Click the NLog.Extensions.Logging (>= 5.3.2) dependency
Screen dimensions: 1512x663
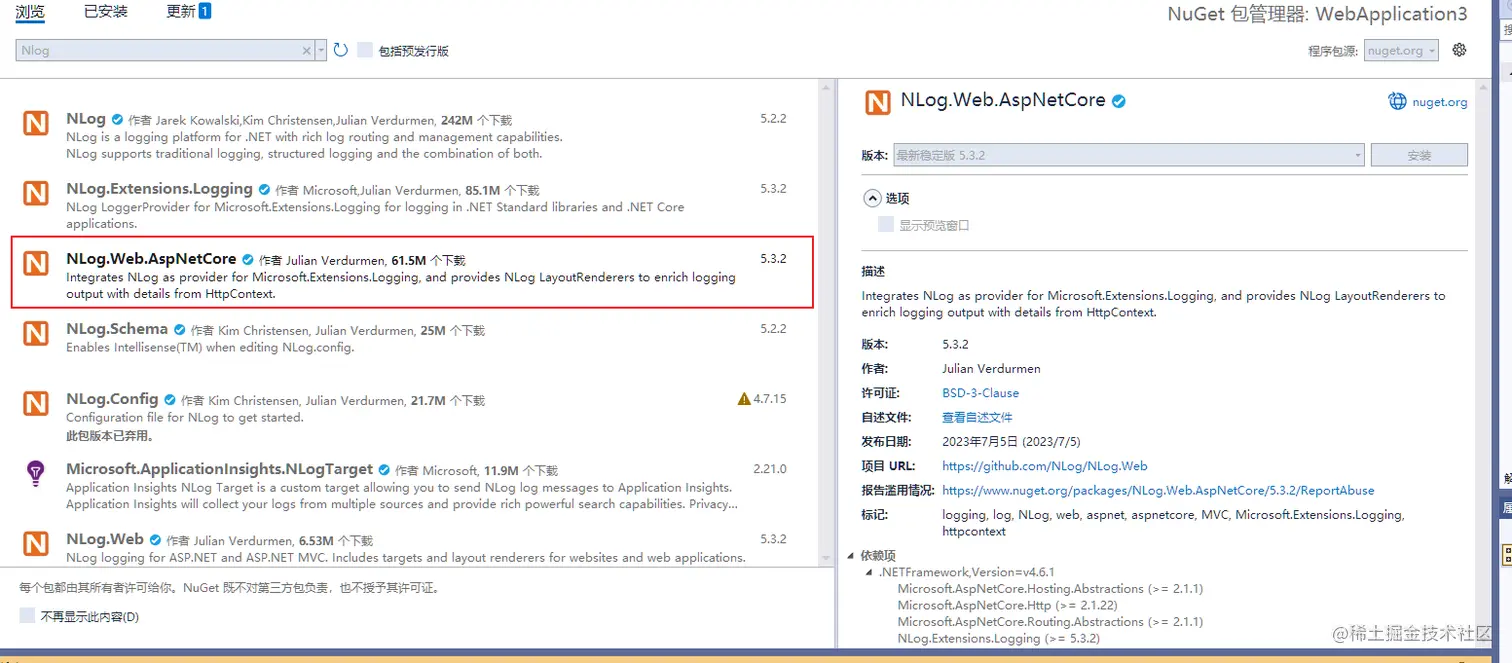click(998, 638)
